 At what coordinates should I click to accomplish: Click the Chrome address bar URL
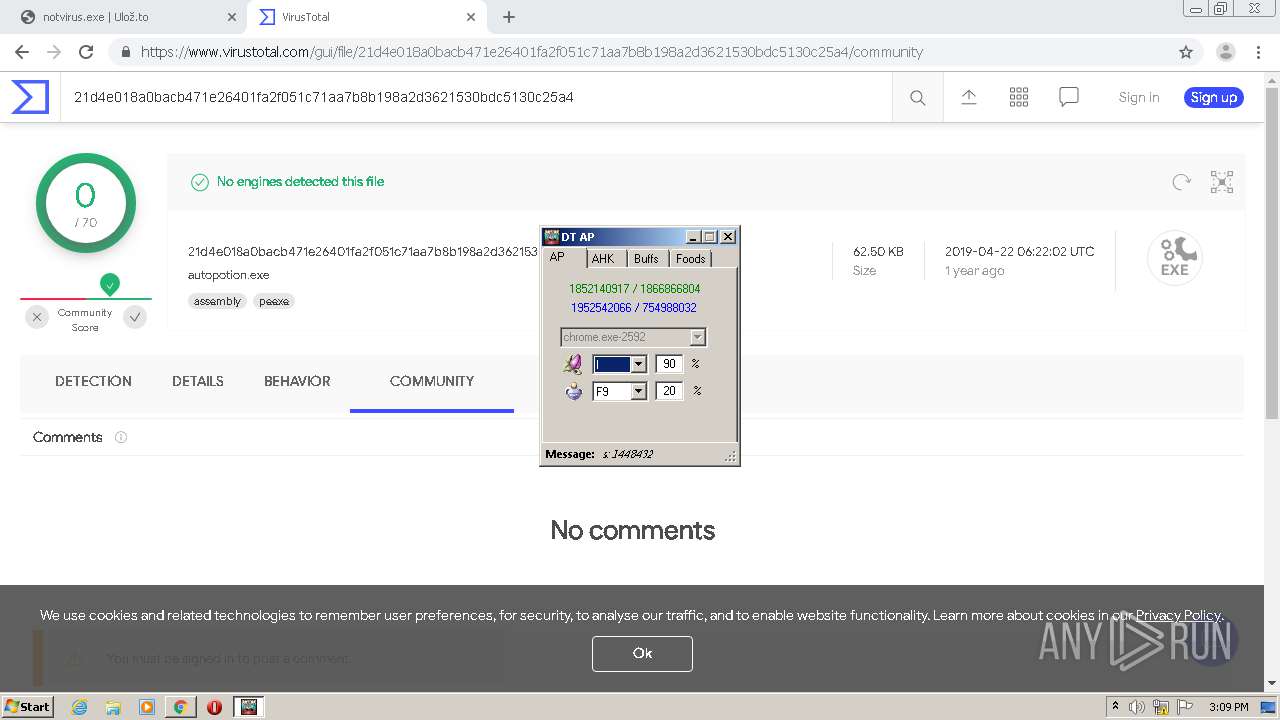tap(531, 52)
